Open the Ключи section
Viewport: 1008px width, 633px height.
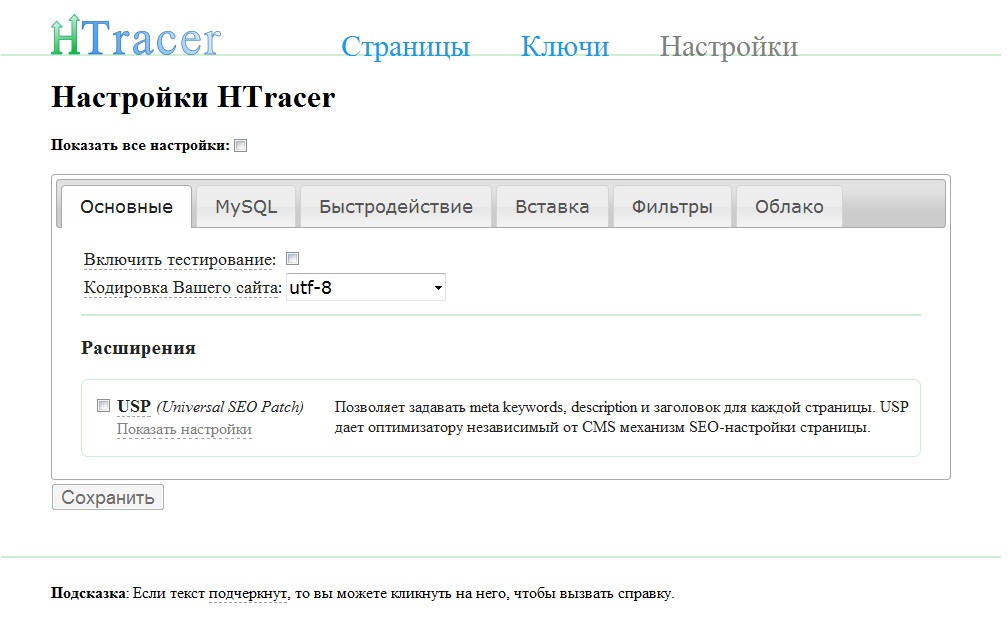point(564,46)
